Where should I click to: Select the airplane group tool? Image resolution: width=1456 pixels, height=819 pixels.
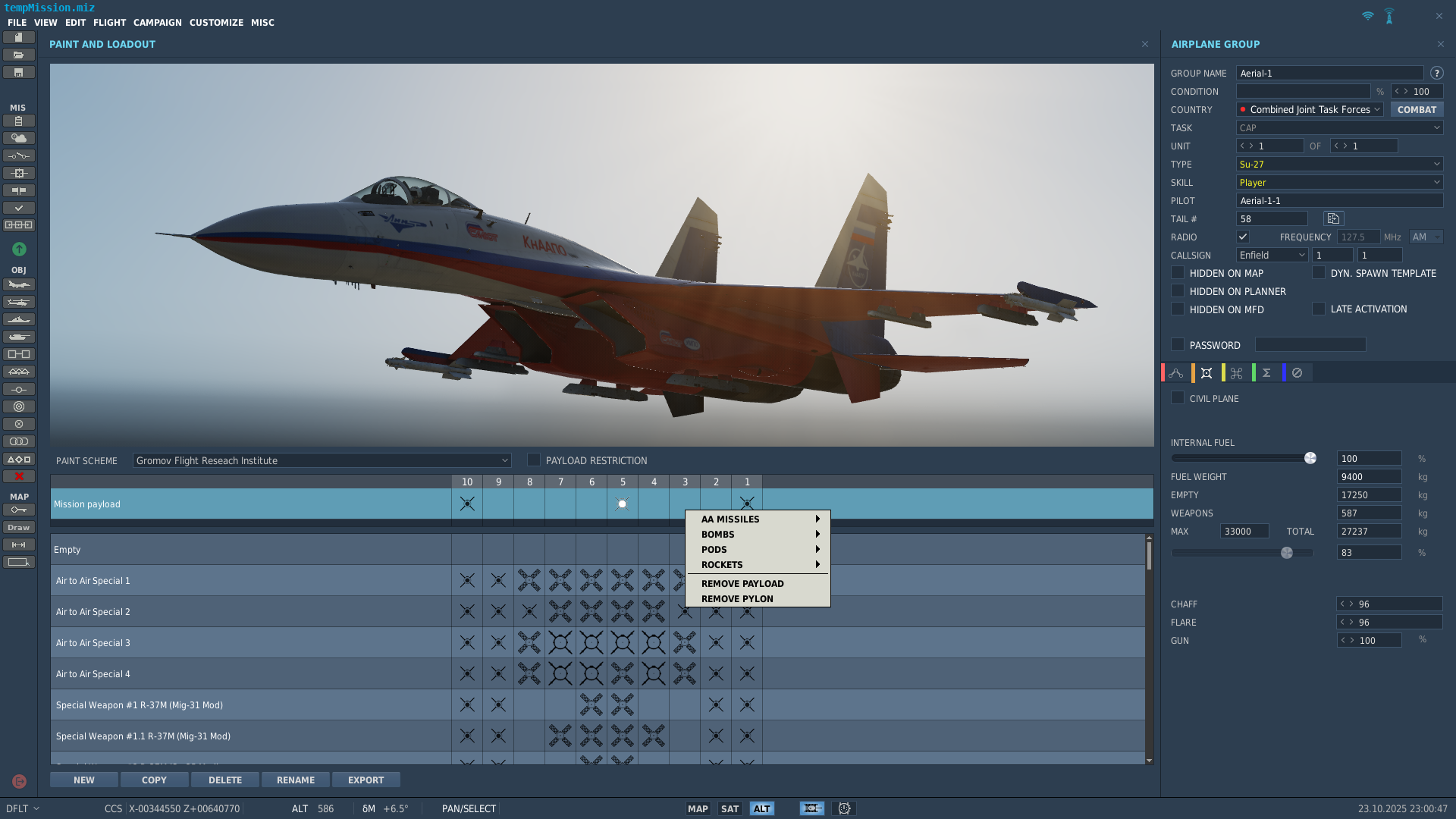(19, 285)
